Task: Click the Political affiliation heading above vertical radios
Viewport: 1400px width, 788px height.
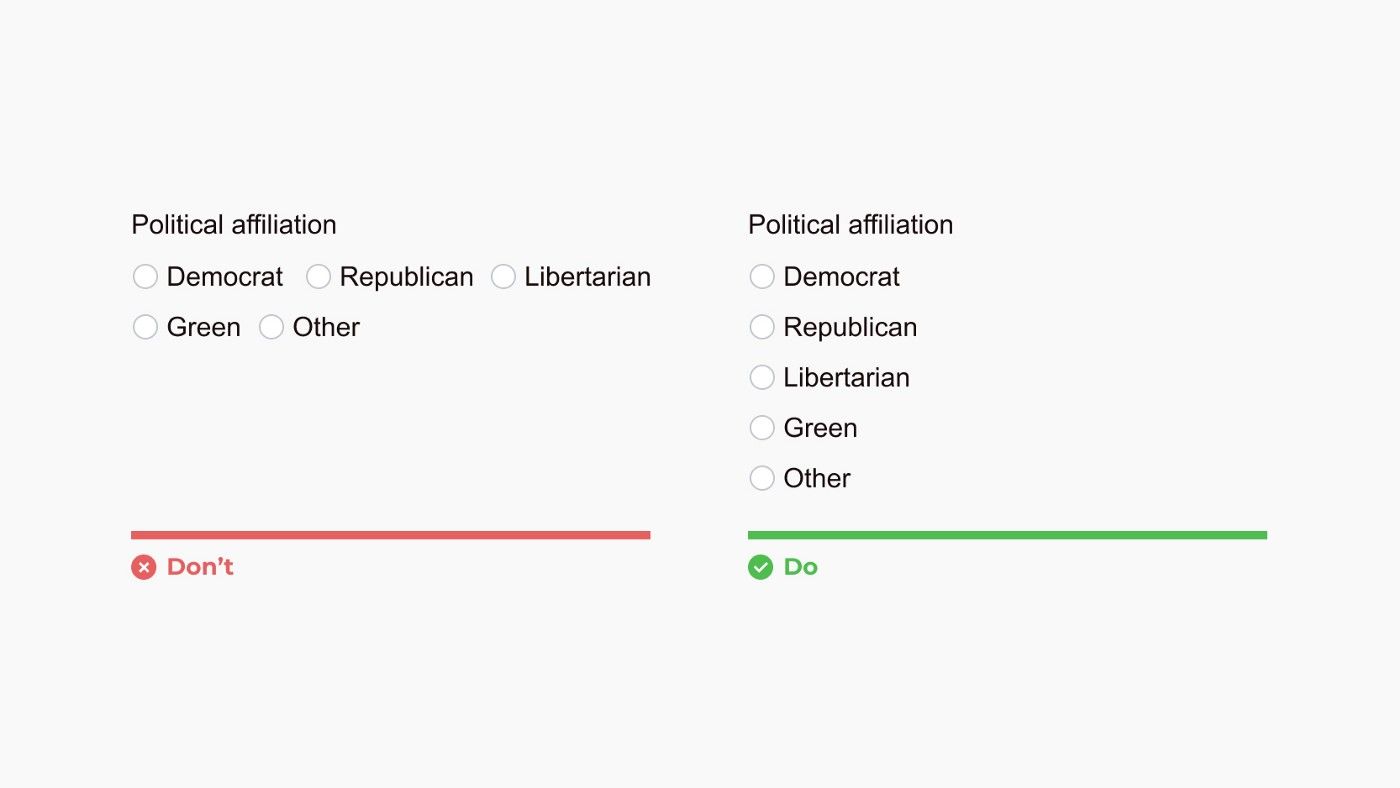Action: click(851, 225)
